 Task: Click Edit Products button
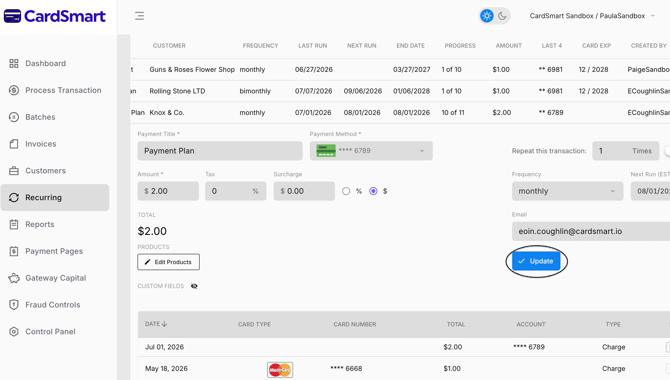coord(168,262)
